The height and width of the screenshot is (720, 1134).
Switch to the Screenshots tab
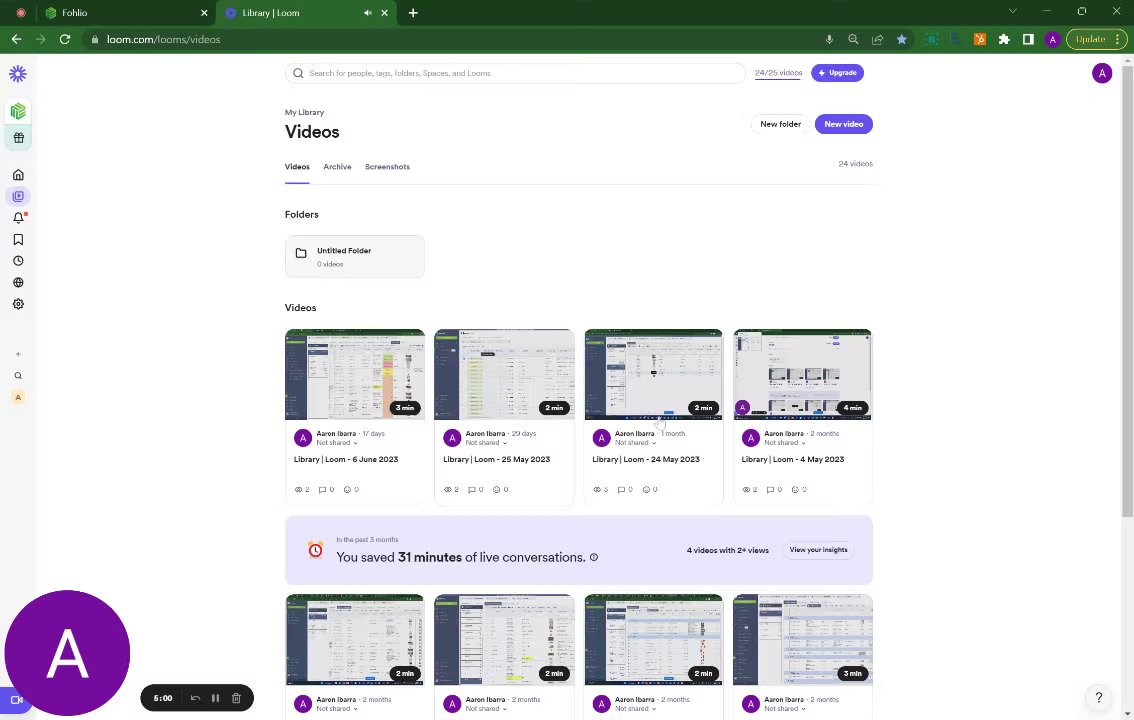[387, 167]
